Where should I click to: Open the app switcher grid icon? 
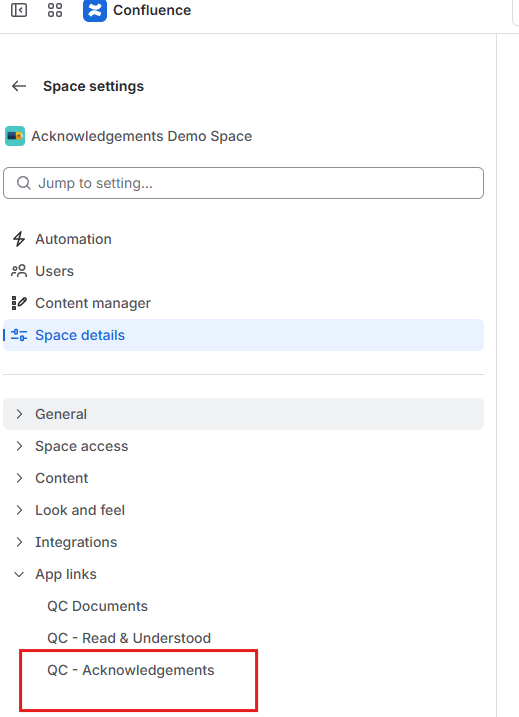coord(55,10)
